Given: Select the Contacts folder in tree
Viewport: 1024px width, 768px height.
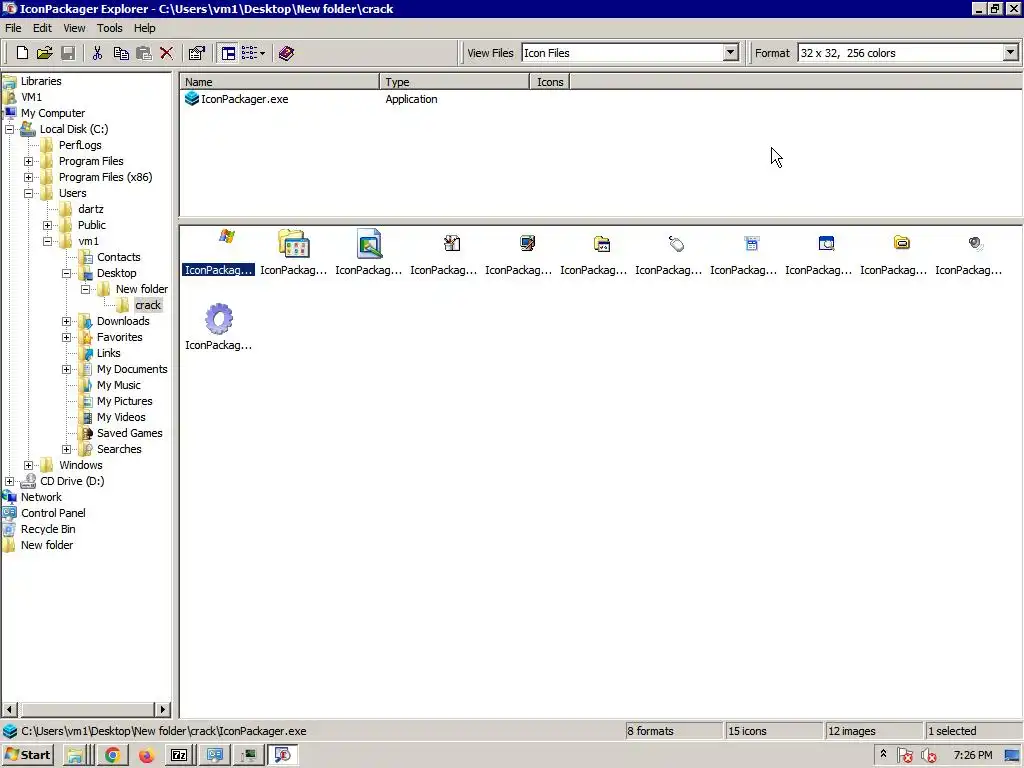Looking at the screenshot, I should [x=118, y=257].
